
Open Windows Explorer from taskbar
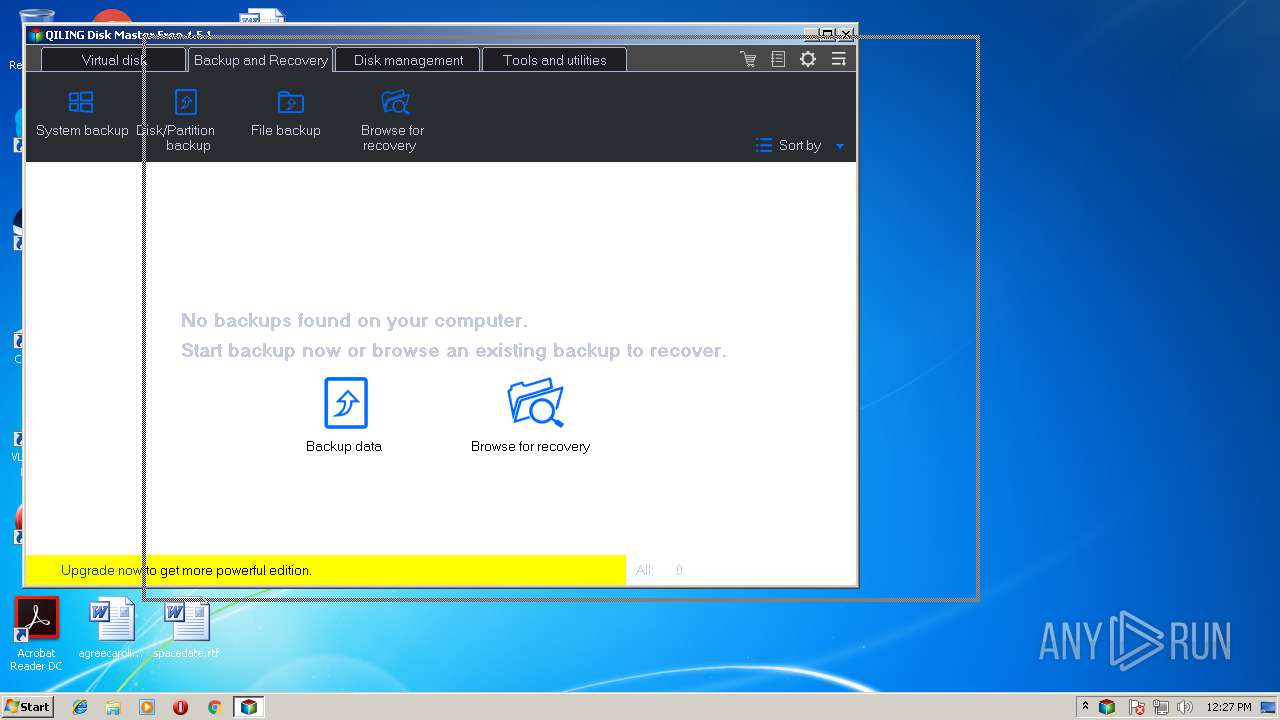point(113,707)
